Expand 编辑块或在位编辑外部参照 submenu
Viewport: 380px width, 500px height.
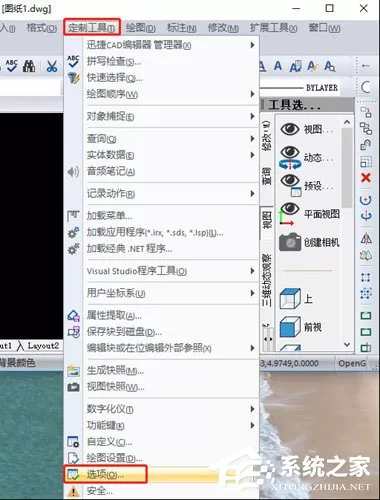click(x=161, y=348)
